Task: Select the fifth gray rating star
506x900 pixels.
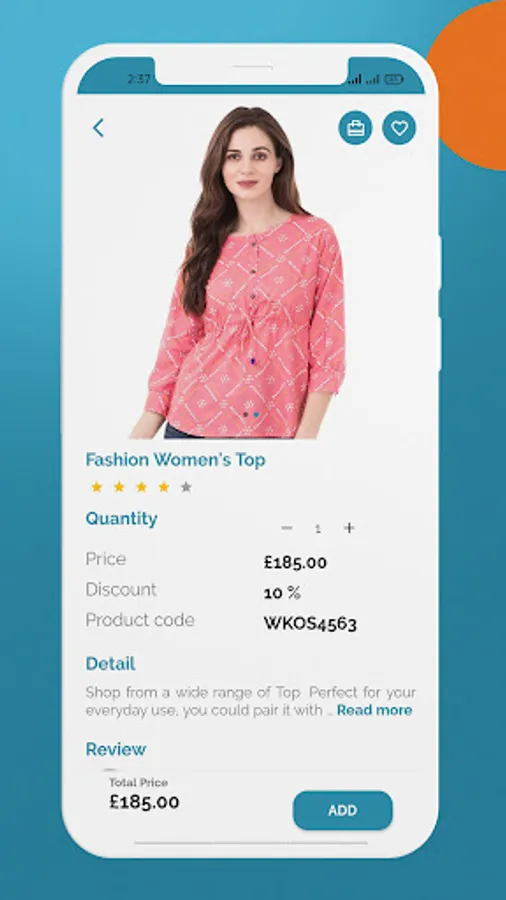Action: (186, 487)
